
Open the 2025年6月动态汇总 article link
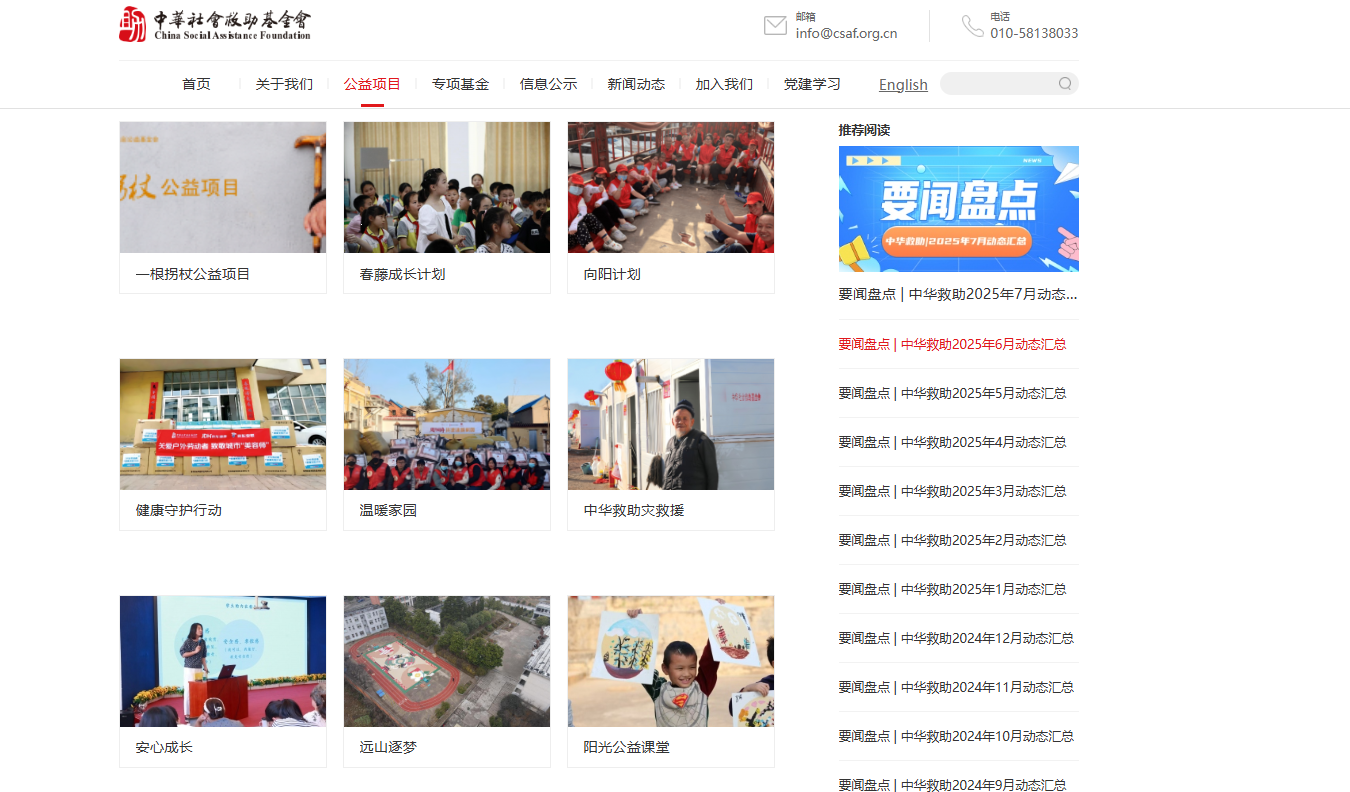(952, 344)
